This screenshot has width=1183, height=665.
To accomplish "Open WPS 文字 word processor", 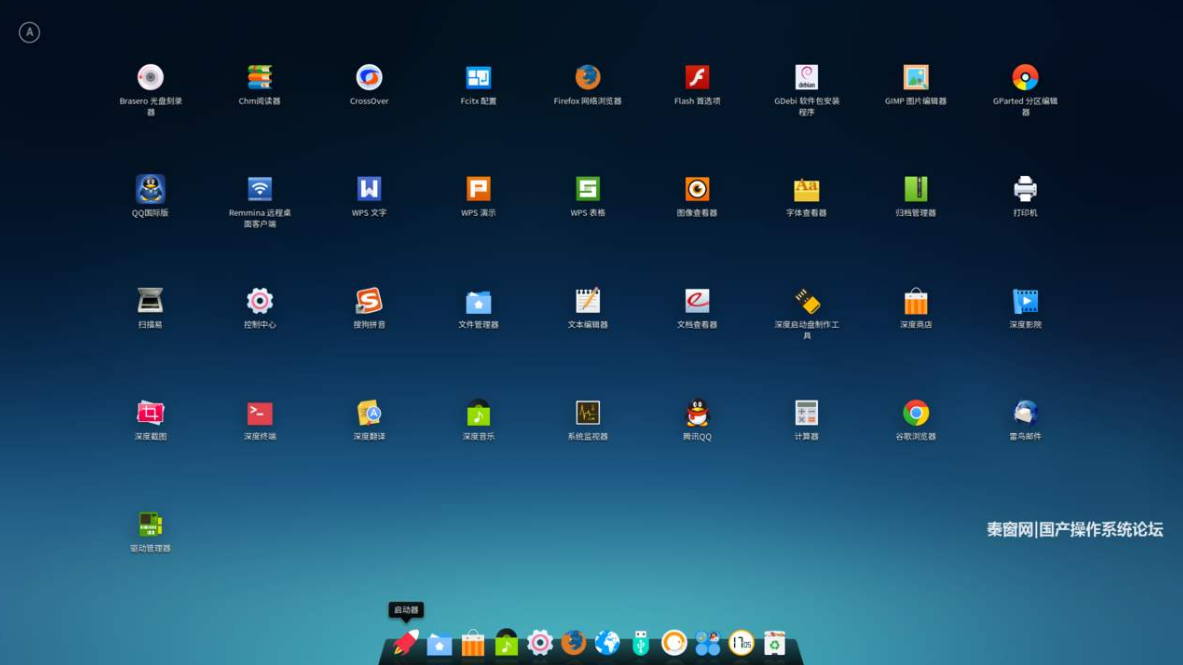I will coord(369,189).
